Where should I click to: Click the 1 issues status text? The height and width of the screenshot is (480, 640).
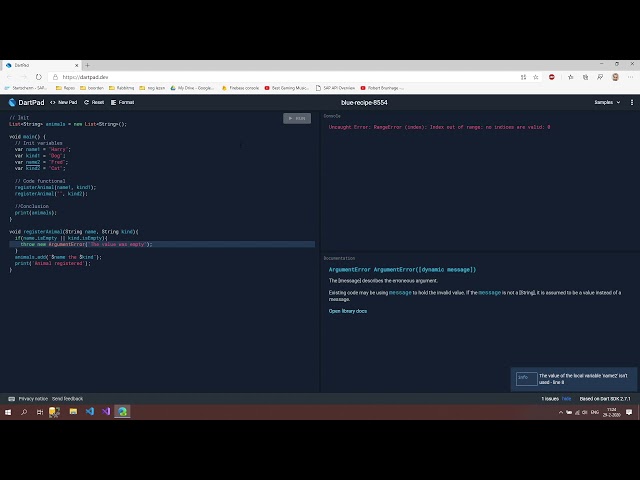[x=550, y=399]
